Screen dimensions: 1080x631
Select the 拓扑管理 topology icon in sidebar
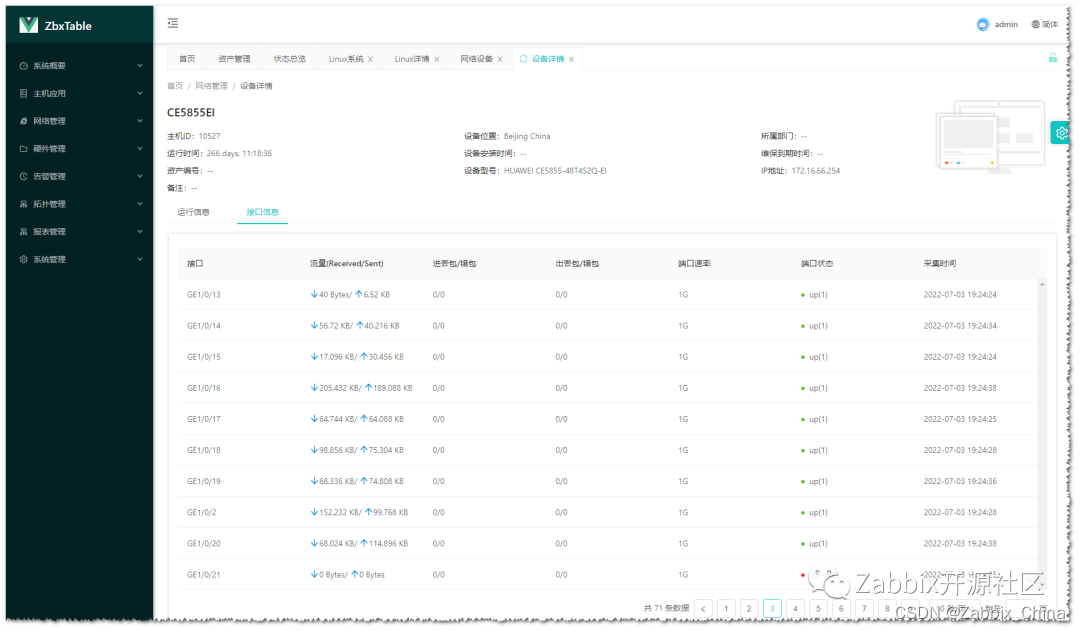click(x=22, y=204)
